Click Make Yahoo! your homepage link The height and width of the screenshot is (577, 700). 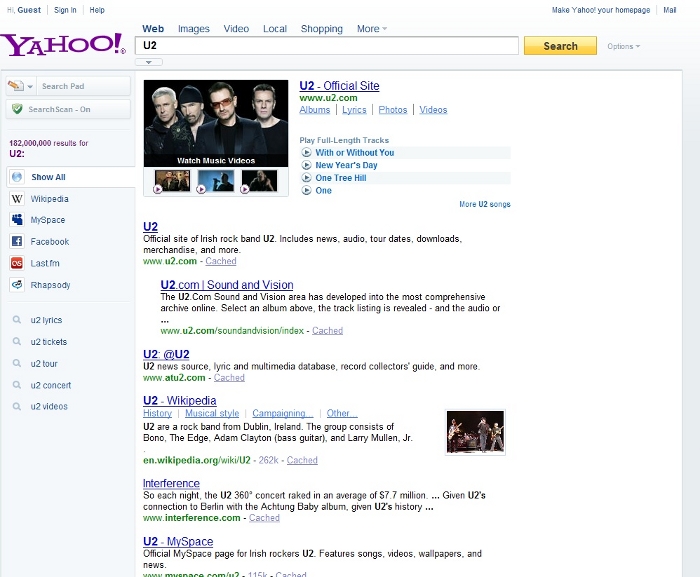pos(601,10)
